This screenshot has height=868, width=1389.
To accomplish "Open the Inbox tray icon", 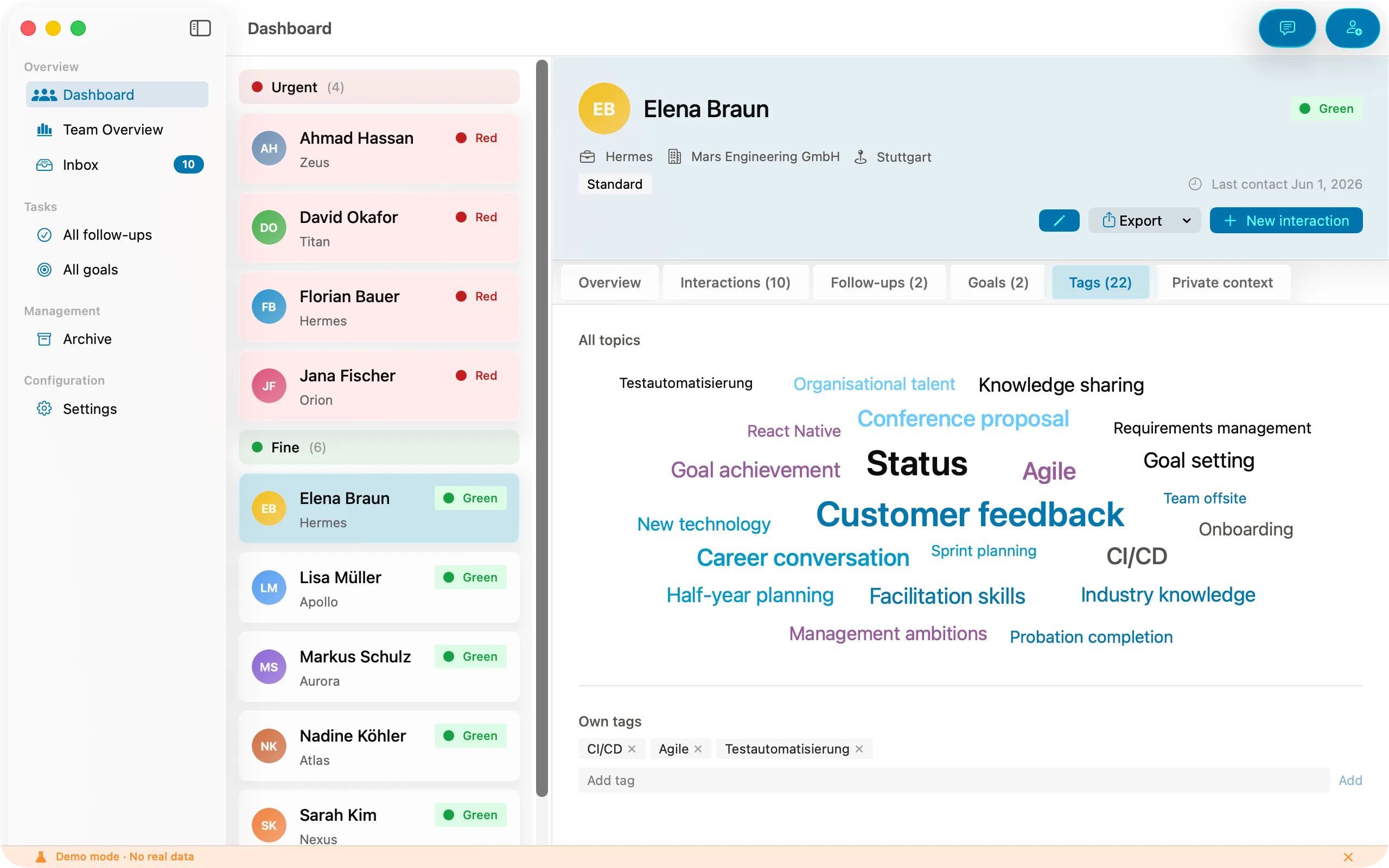I will [x=44, y=165].
